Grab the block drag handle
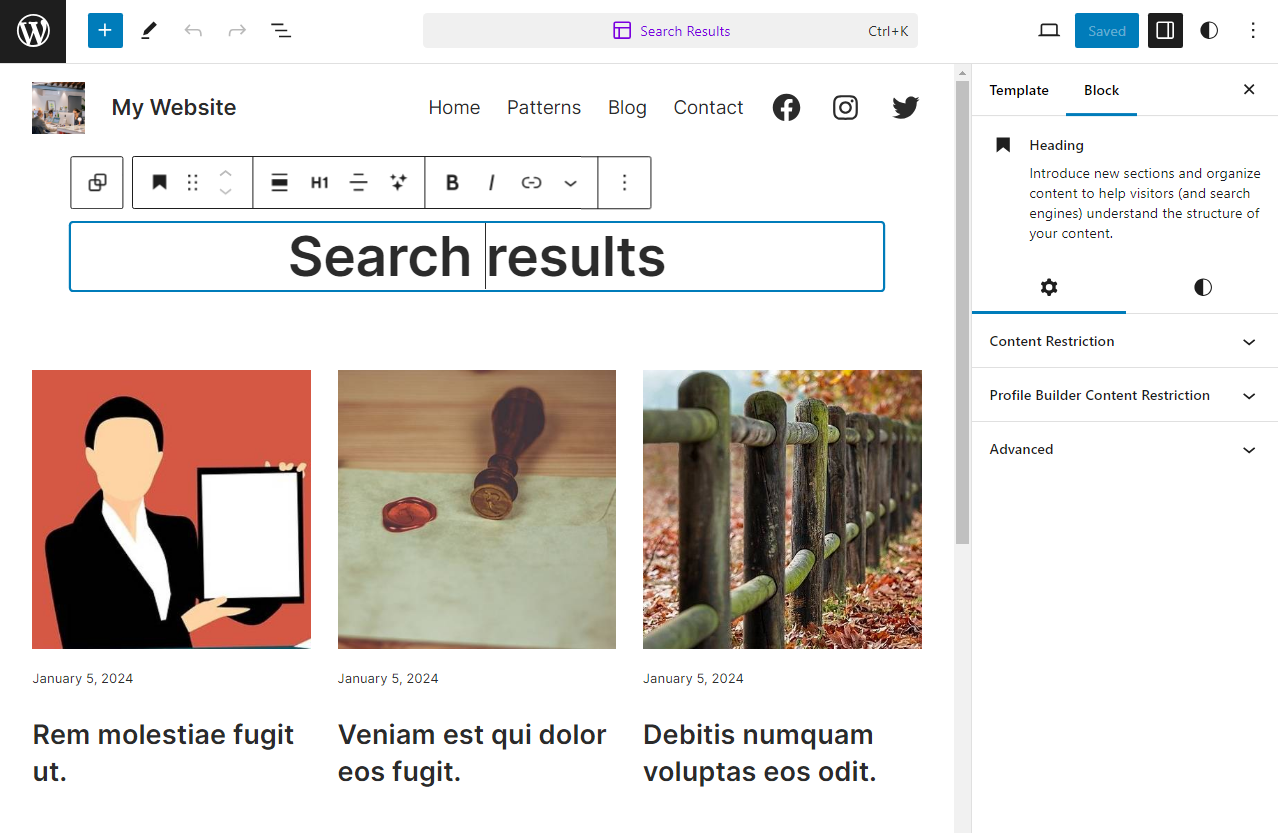 tap(193, 183)
